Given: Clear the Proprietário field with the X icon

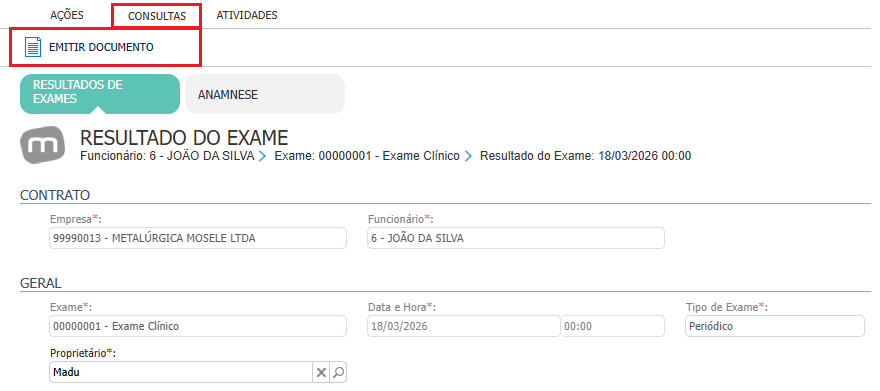Looking at the screenshot, I should pos(321,372).
